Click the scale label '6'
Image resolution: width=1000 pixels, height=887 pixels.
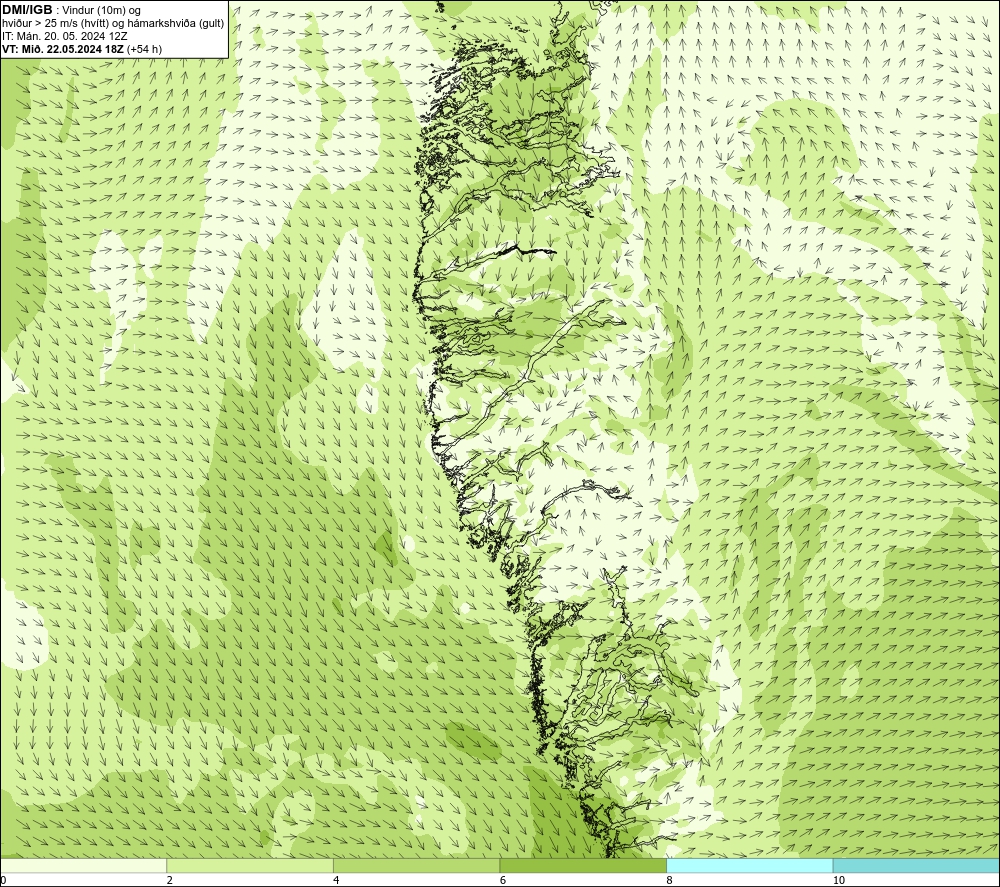[x=503, y=880]
